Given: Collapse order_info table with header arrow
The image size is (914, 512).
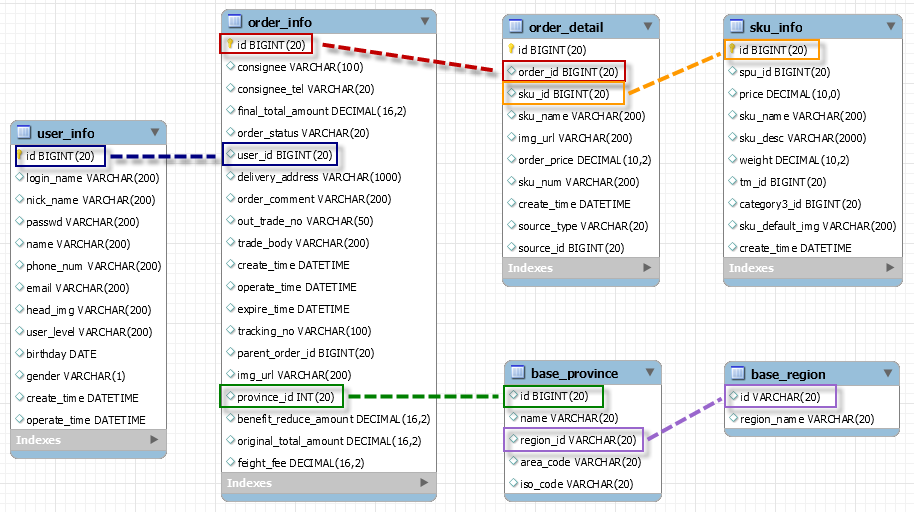Looking at the screenshot, I should coord(424,21).
